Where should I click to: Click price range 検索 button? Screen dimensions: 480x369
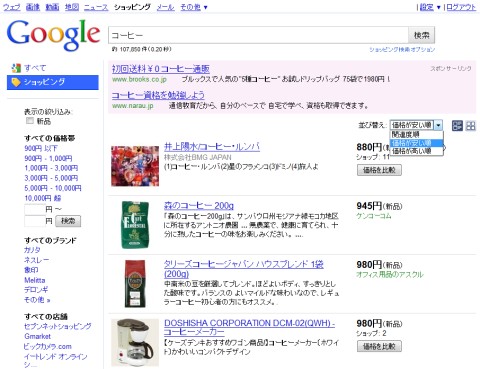[68, 221]
